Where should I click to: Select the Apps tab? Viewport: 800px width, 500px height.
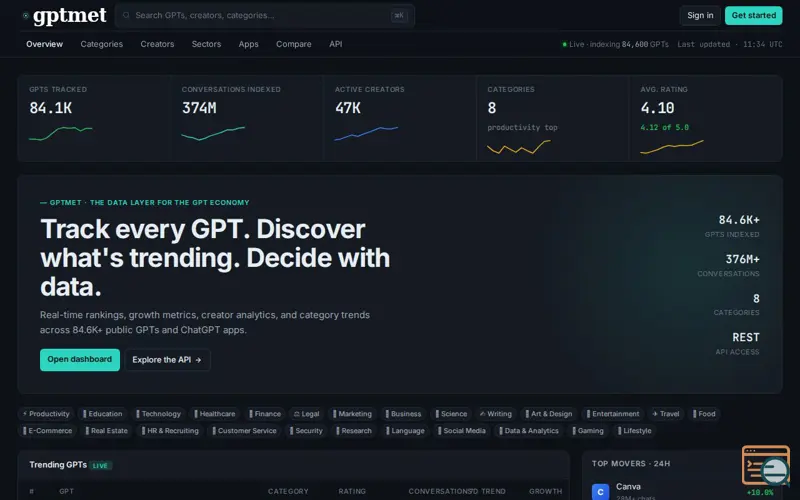pyautogui.click(x=248, y=44)
